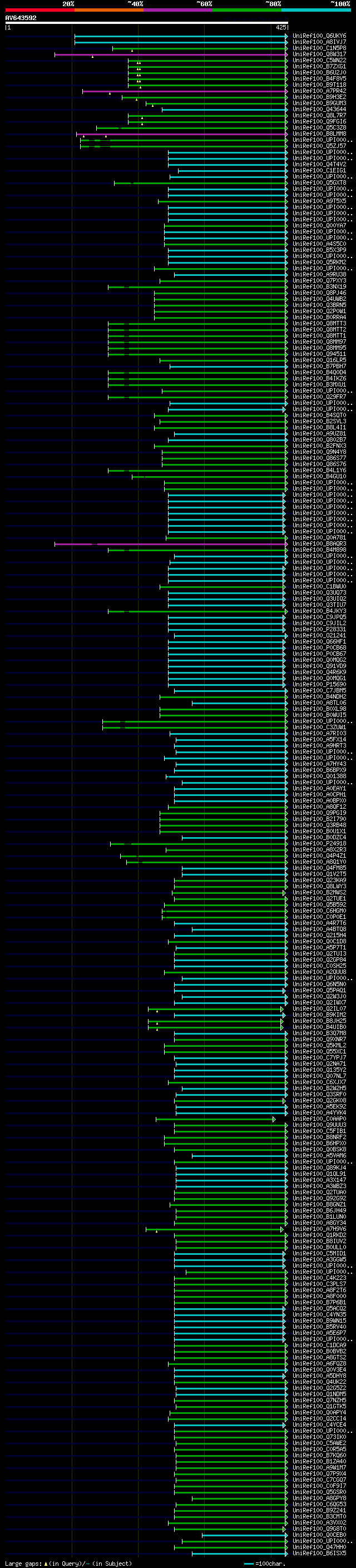Open hit UniRef100_B5X3P9
Screen dimensions: 356x1568
[x=319, y=250]
